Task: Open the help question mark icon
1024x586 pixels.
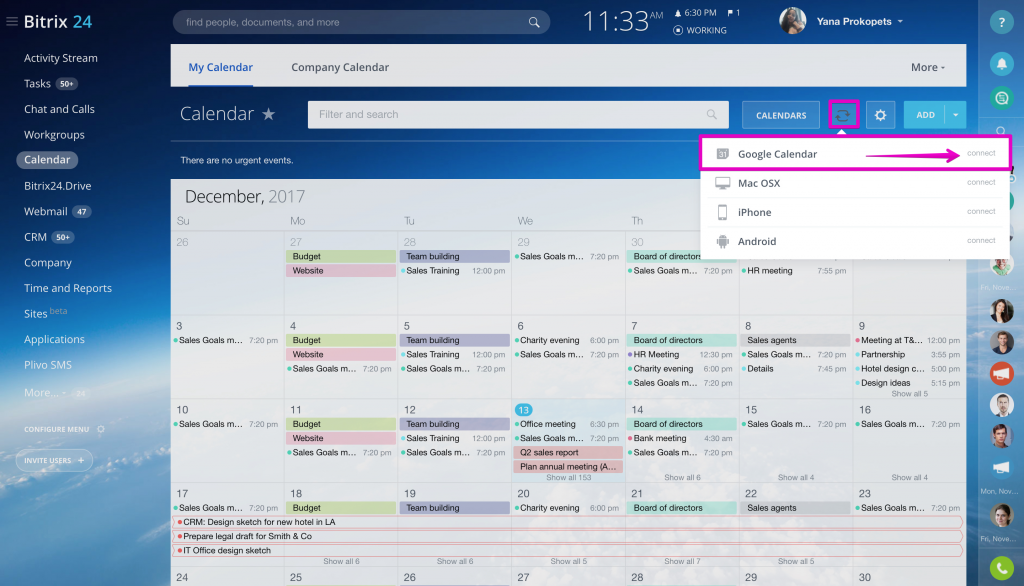Action: 1001,22
